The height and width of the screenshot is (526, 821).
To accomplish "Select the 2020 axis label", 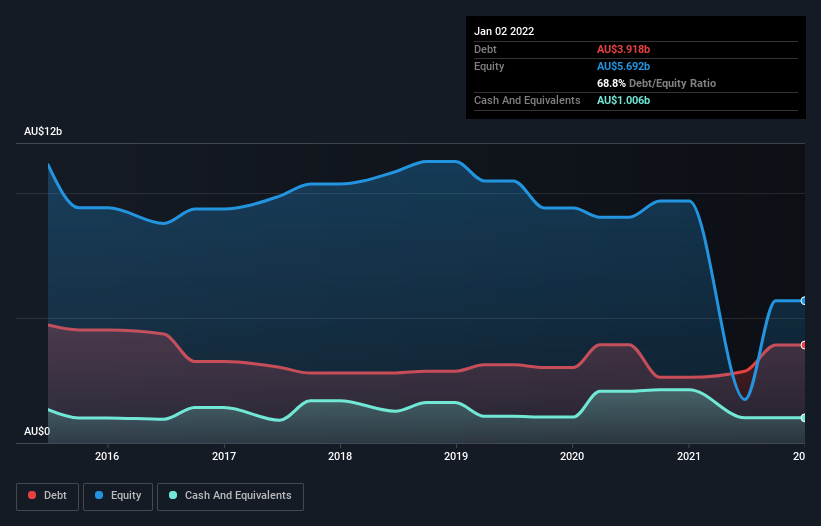I will (x=572, y=456).
